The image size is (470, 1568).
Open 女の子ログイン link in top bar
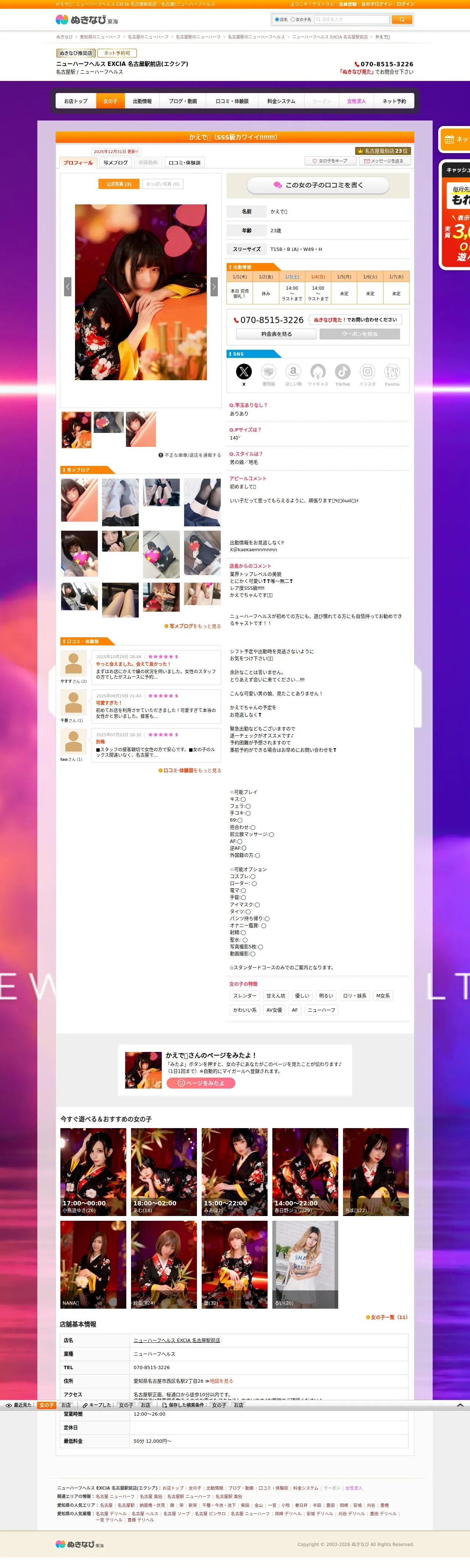pos(376,4)
